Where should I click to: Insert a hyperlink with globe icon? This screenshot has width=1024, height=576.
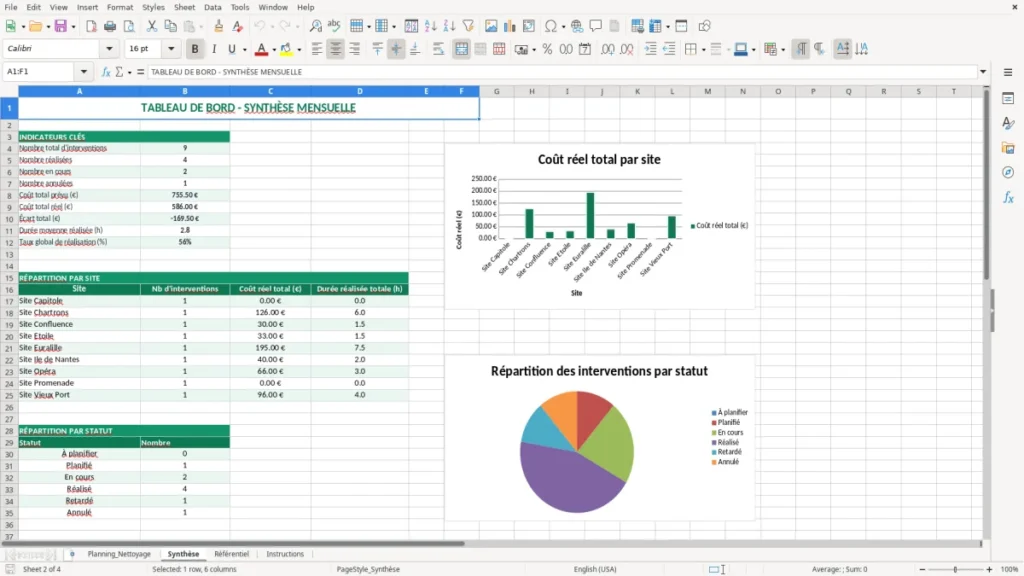[577, 26]
